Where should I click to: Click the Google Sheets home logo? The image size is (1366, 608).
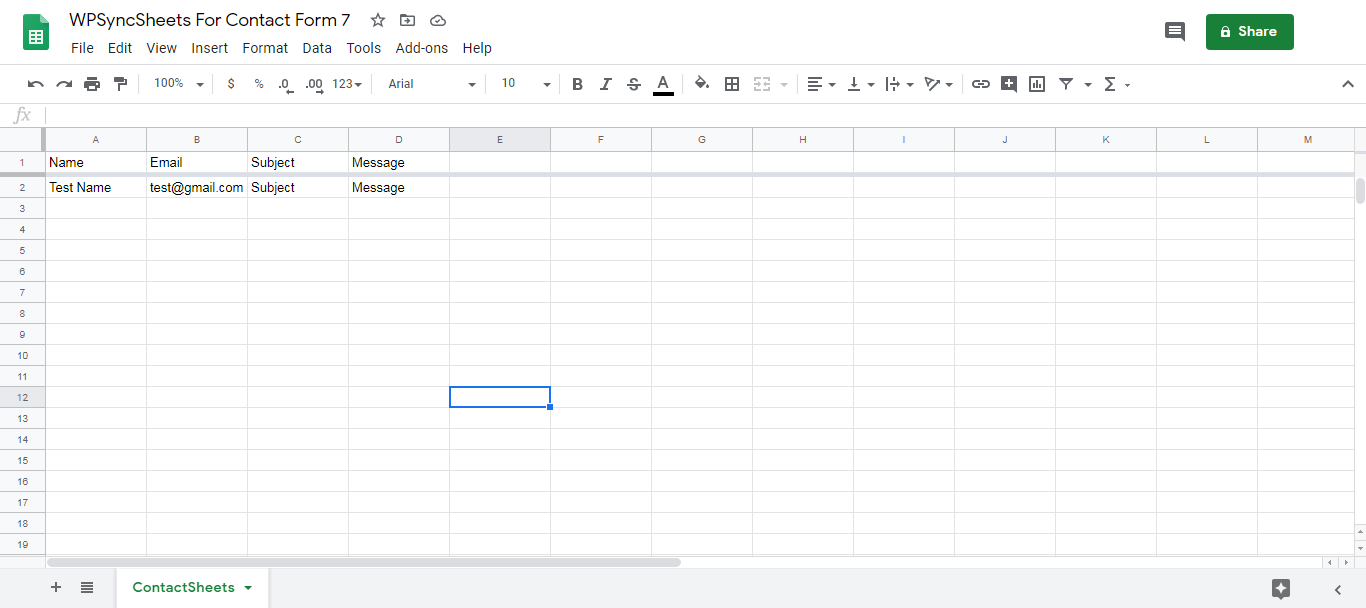36,32
